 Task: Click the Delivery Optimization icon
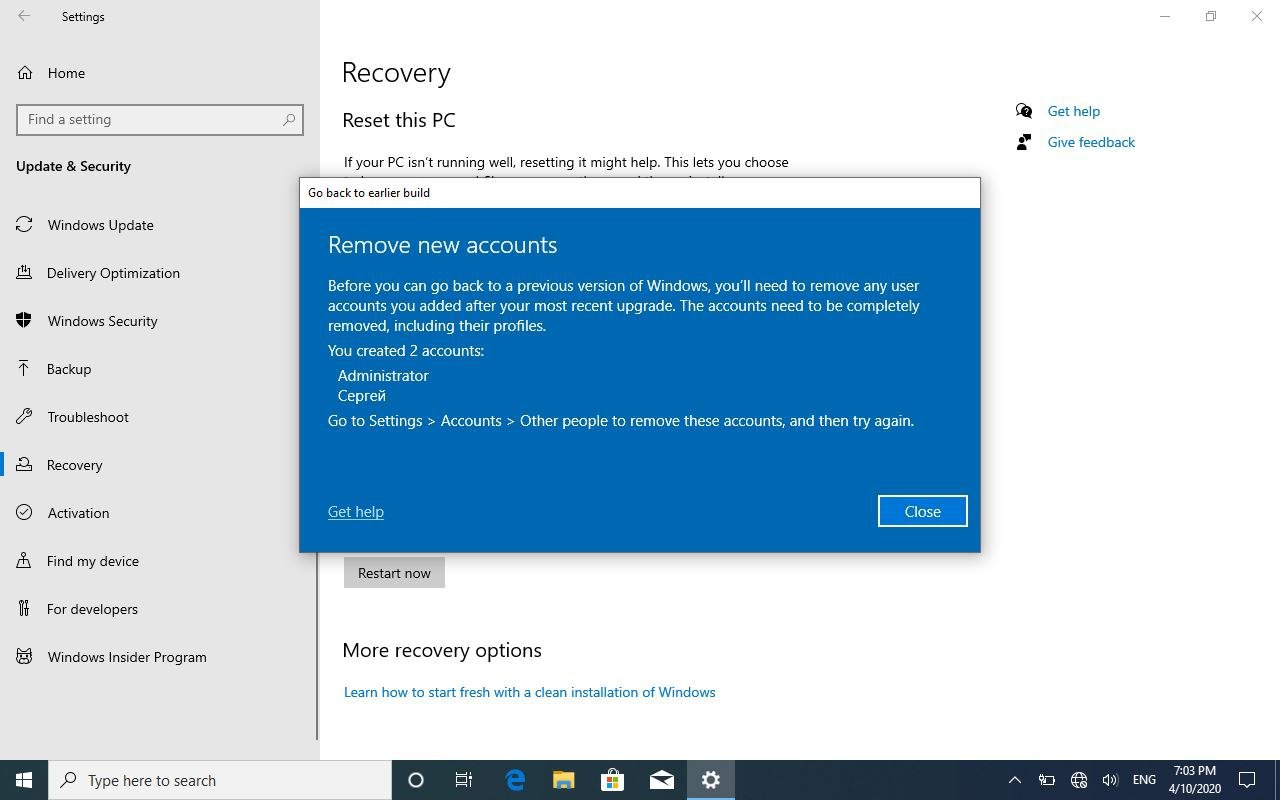coord(24,273)
